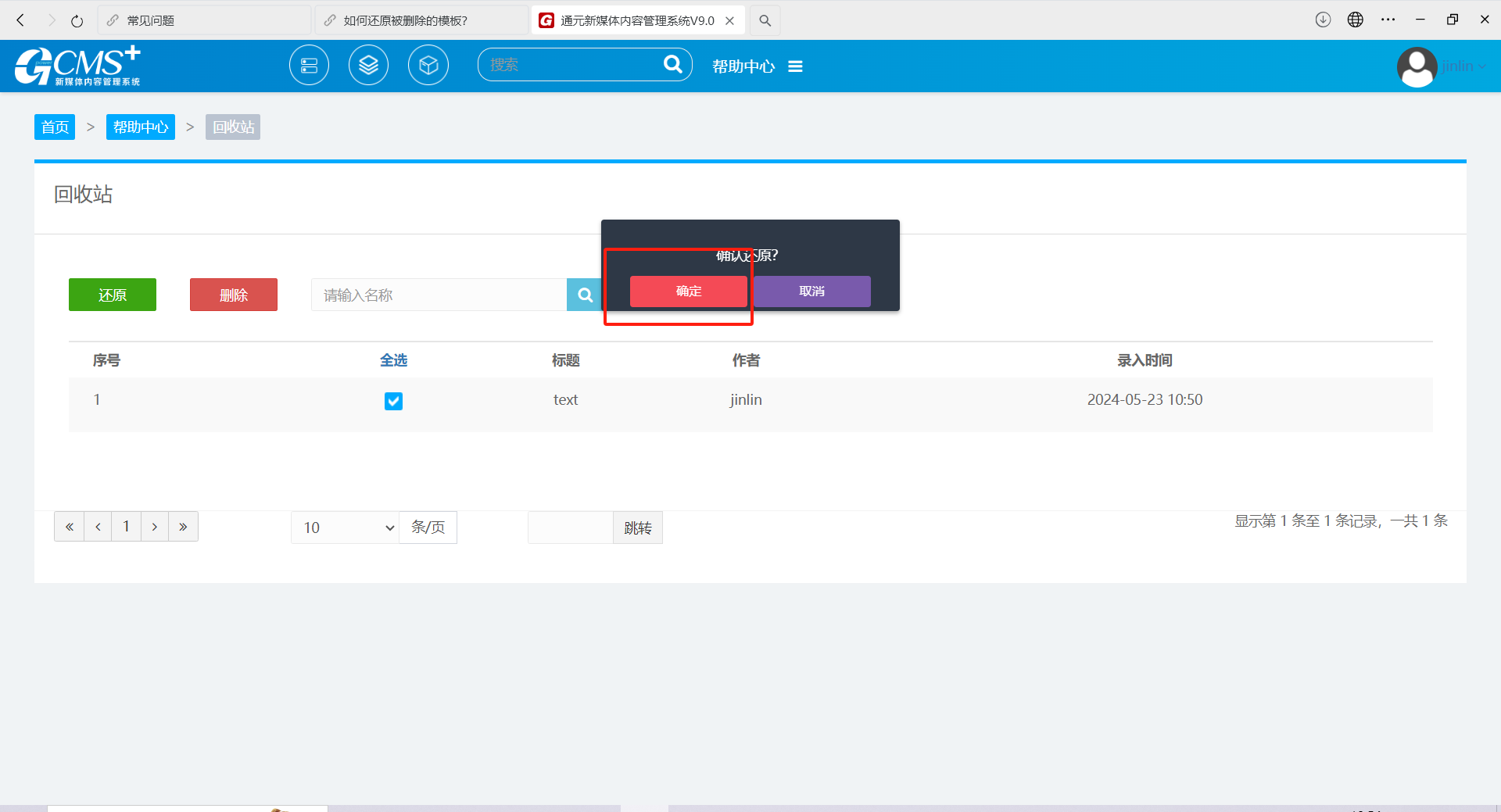The height and width of the screenshot is (812, 1501).
Task: Open the stacked layers icon in header
Action: pyautogui.click(x=368, y=66)
